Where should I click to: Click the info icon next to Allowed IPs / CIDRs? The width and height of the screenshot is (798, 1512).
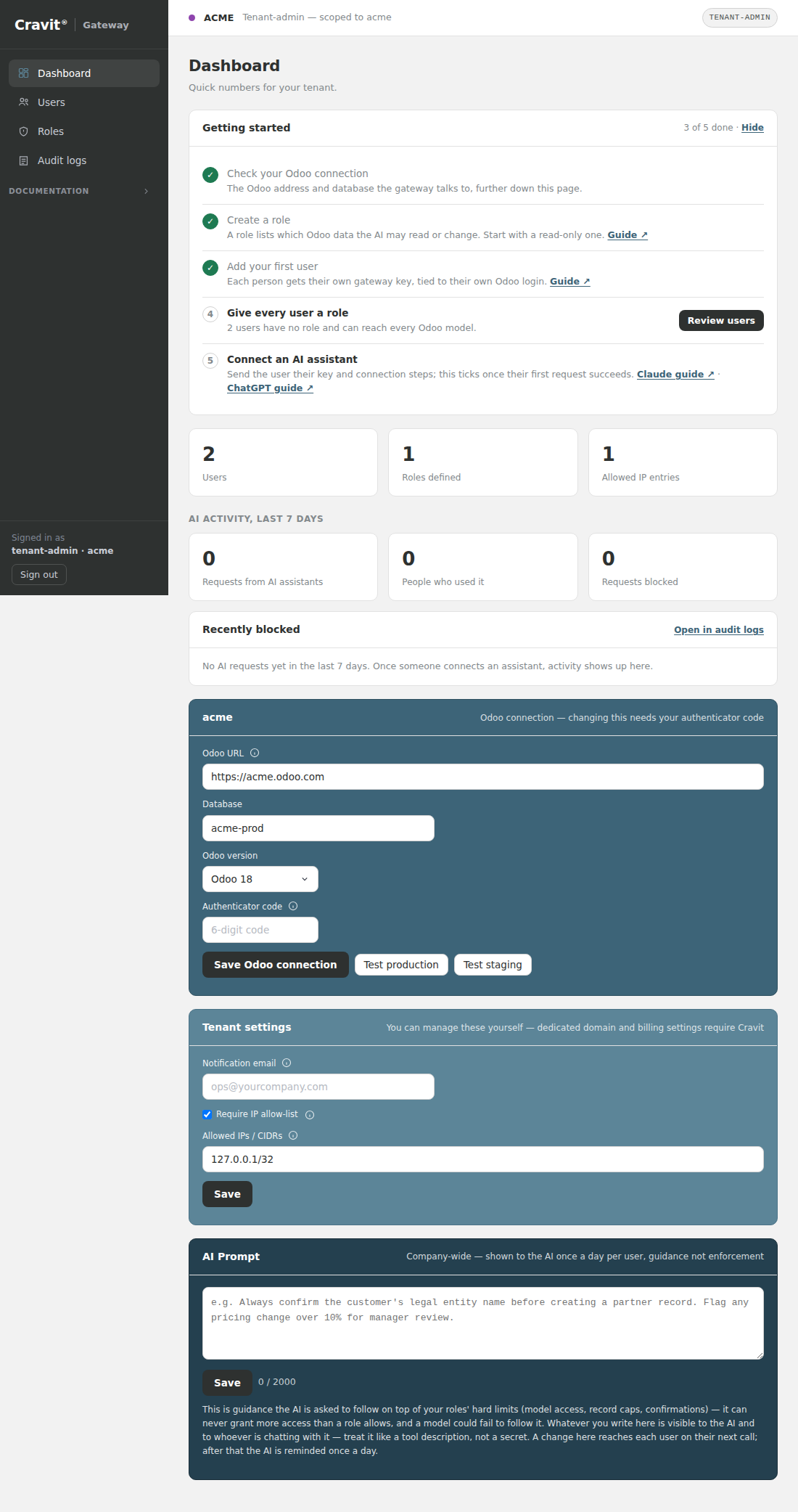pyautogui.click(x=293, y=1136)
